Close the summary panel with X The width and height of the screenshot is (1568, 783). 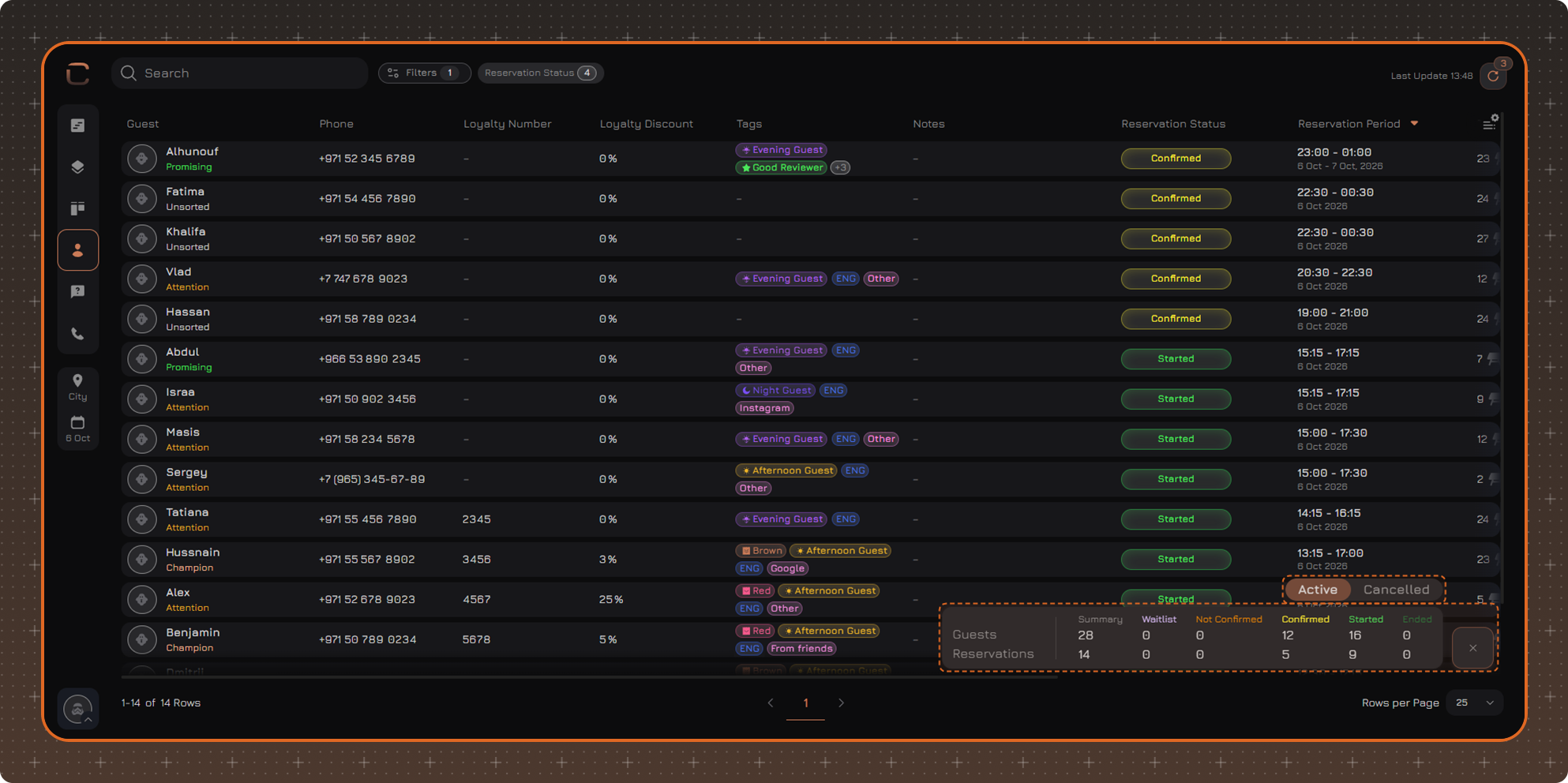coord(1472,648)
